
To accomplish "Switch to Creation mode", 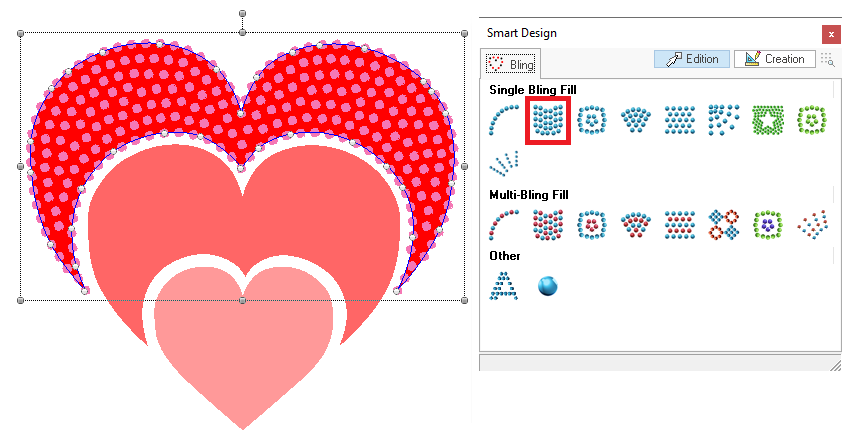I will 774,59.
